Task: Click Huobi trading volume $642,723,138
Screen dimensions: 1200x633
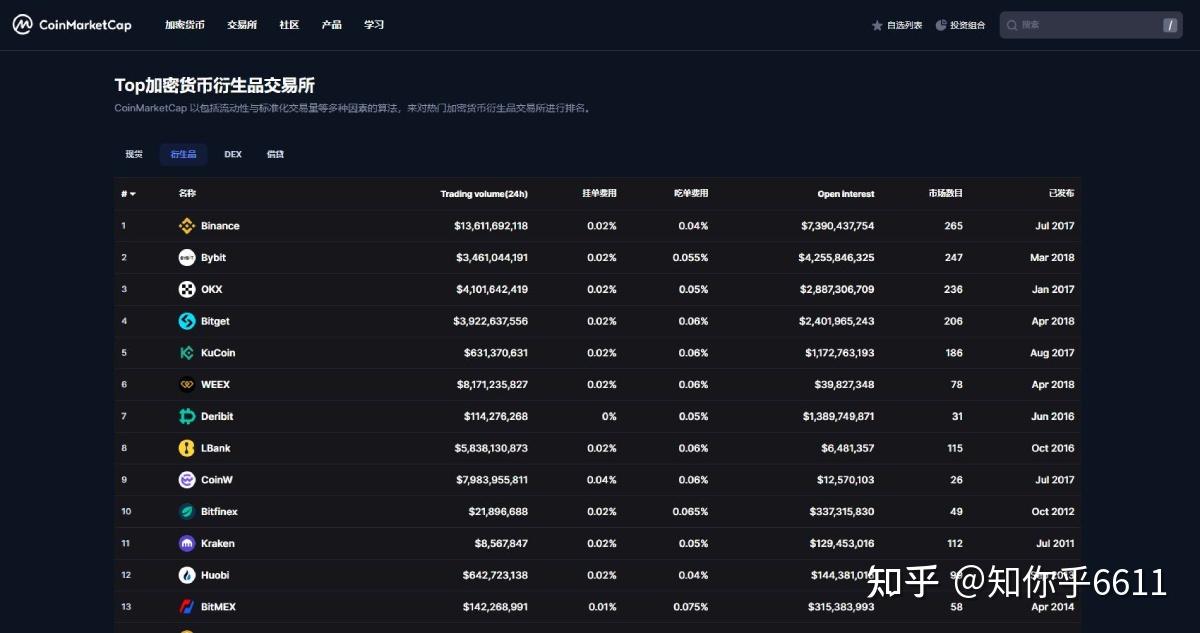Action: [495, 575]
